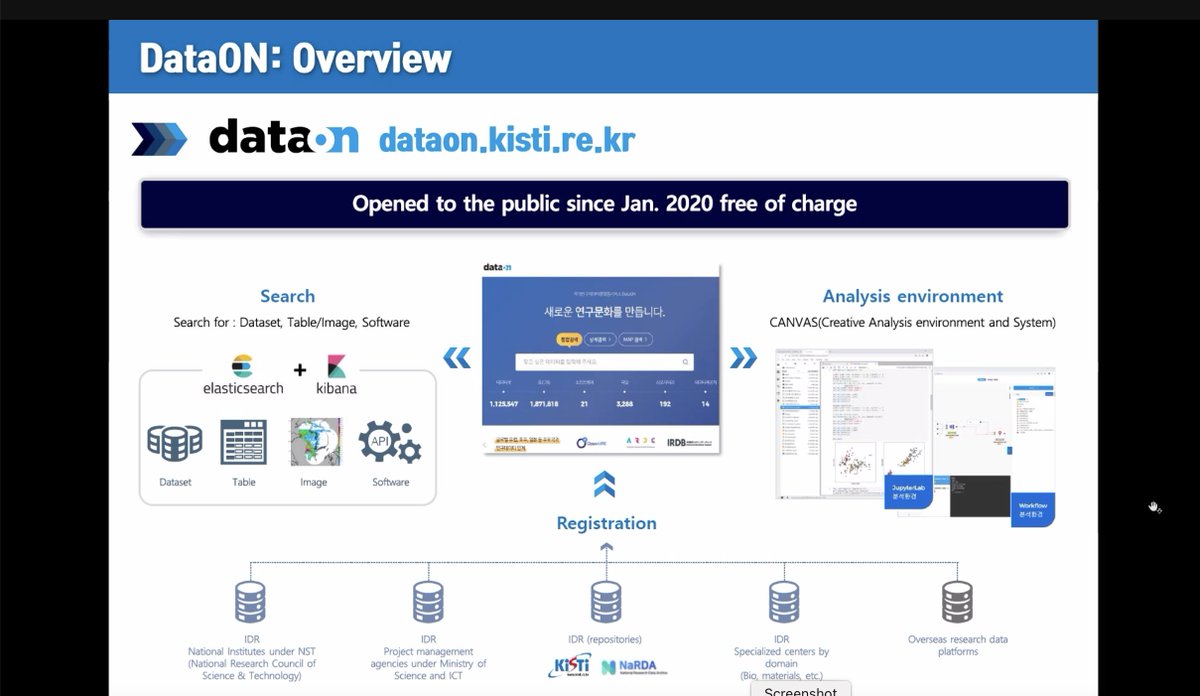Click the elasticsearch logo

coord(241,376)
